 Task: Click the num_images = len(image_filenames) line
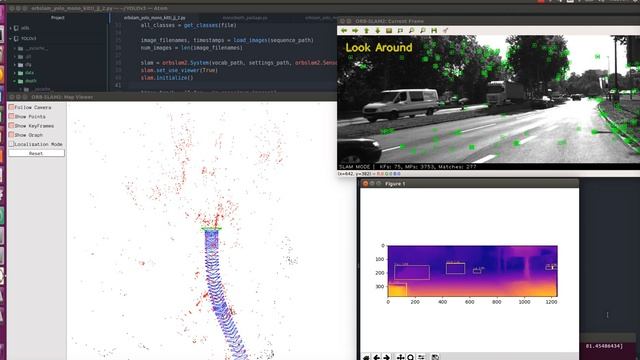click(x=191, y=48)
